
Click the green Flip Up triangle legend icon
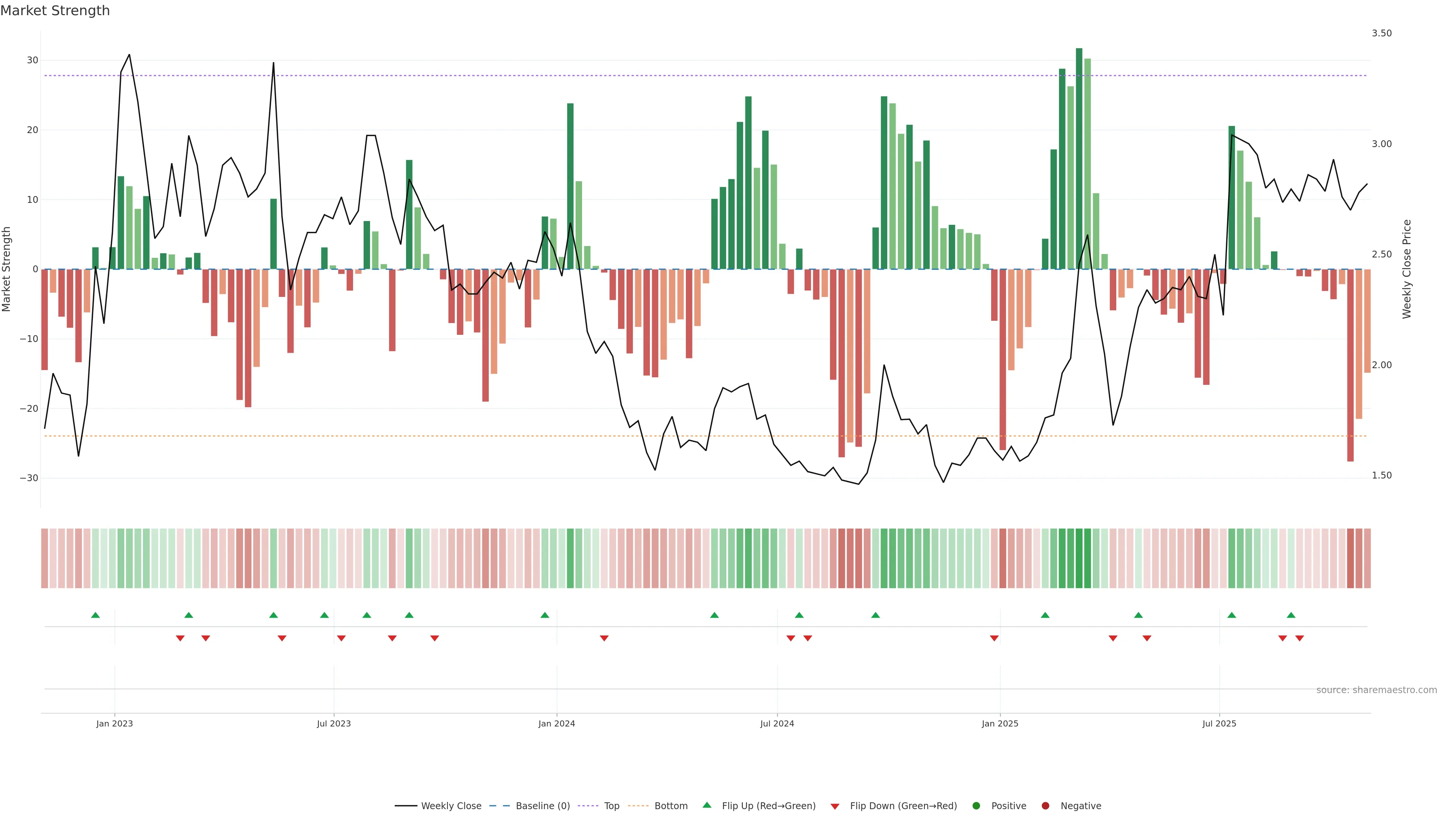(x=706, y=805)
